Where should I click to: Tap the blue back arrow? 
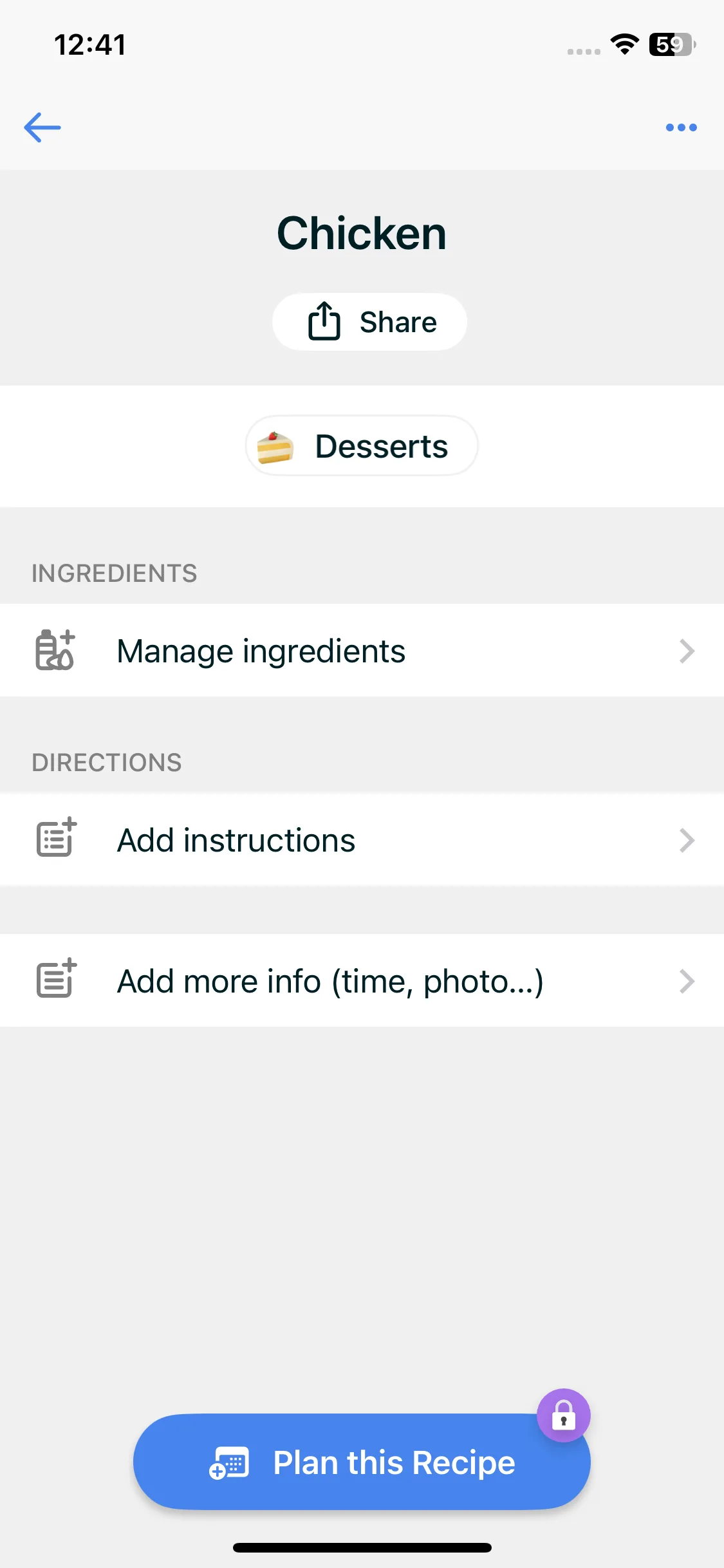tap(42, 127)
